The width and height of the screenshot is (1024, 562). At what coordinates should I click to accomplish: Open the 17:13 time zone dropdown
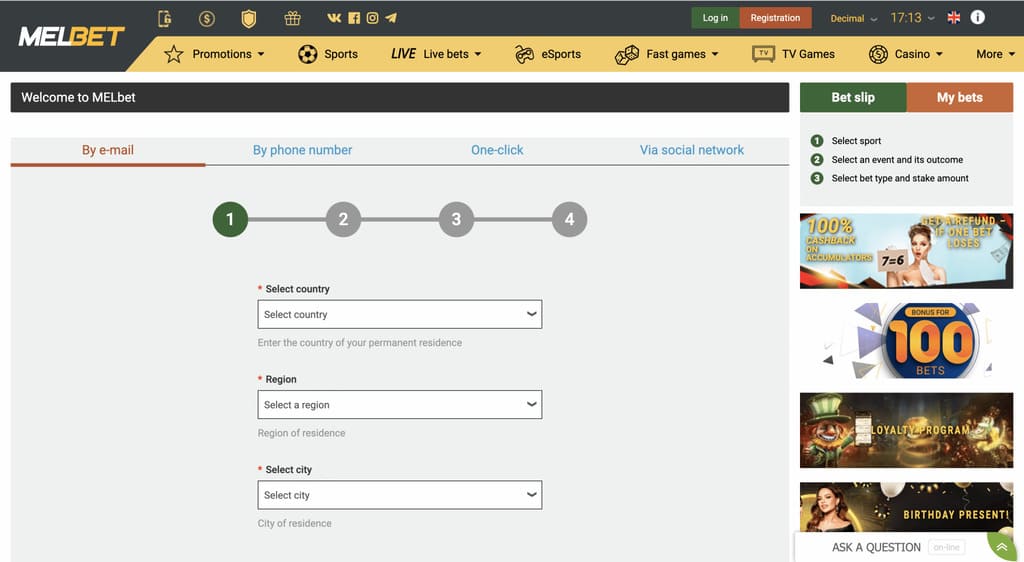[912, 18]
